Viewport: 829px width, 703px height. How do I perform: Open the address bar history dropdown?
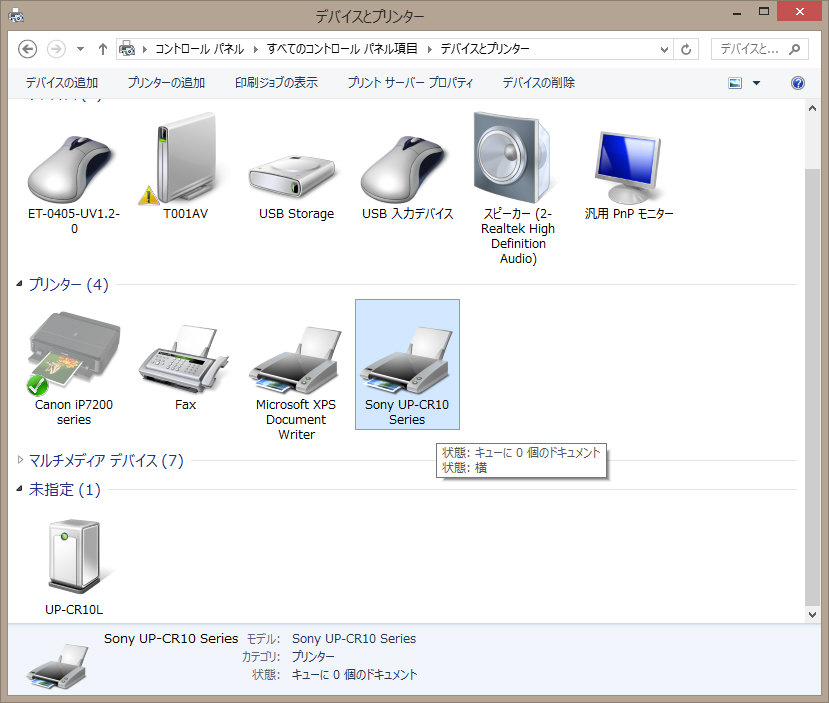666,49
